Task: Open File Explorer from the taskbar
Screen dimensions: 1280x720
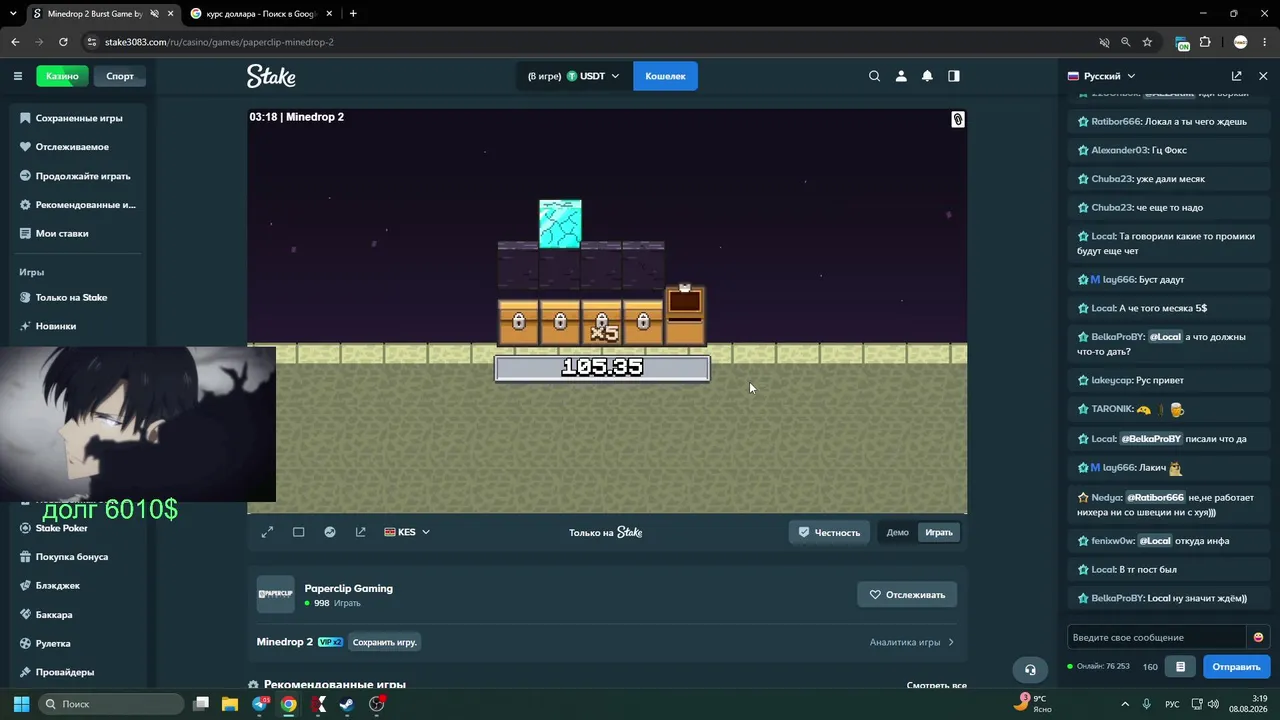Action: [x=229, y=704]
